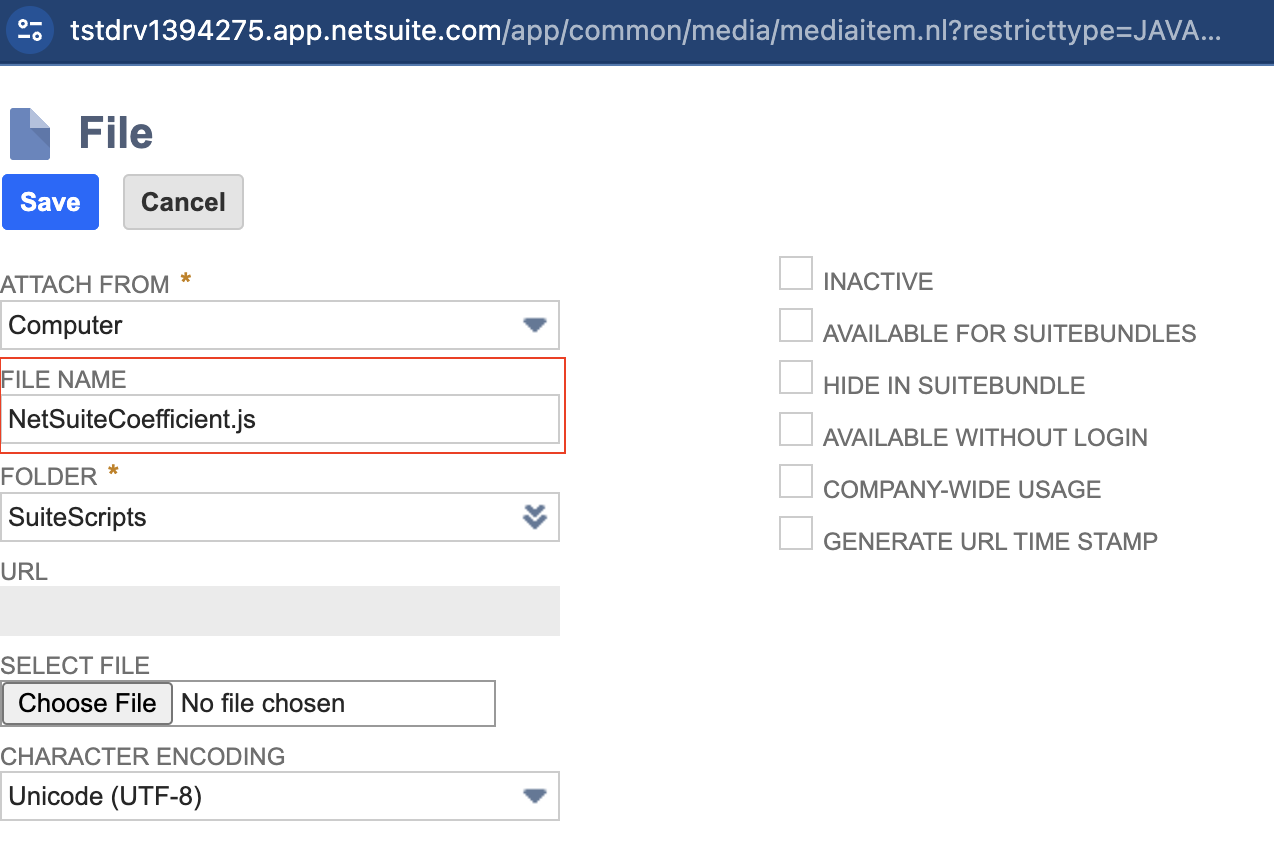Click the File Name input field
The image size is (1274, 846).
pyautogui.click(x=280, y=419)
